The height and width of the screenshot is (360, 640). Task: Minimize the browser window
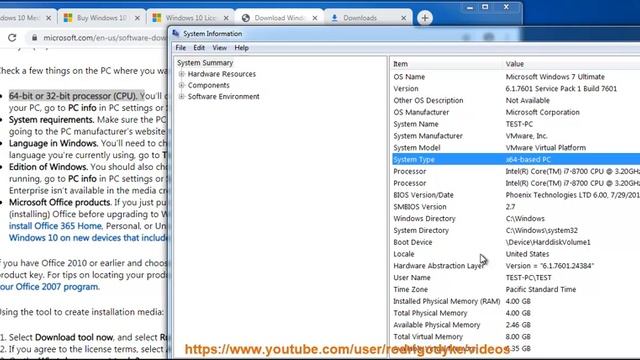[x=470, y=7]
